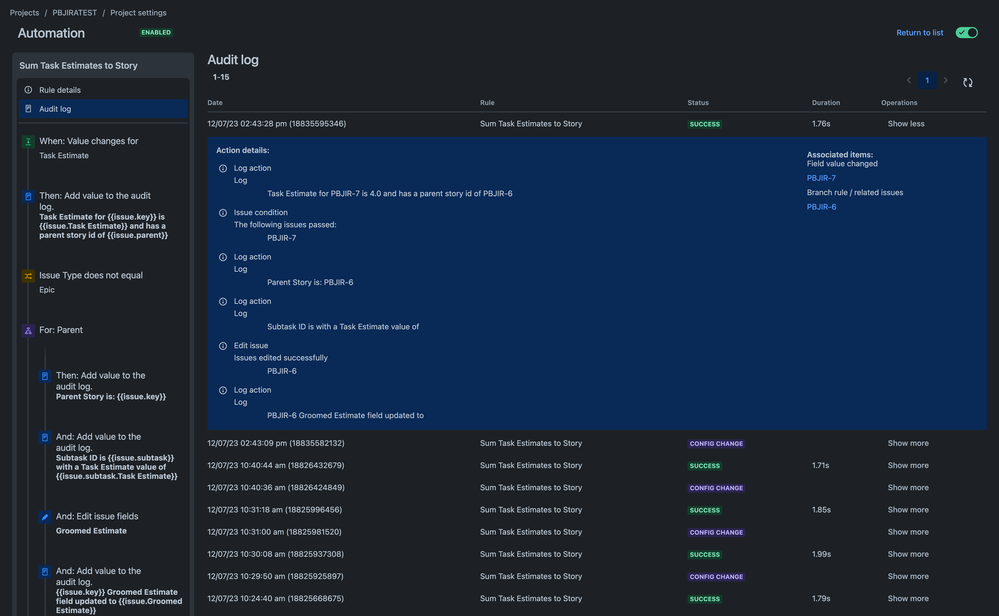Click the Edit issue info icon
The width and height of the screenshot is (999, 616).
click(x=223, y=346)
